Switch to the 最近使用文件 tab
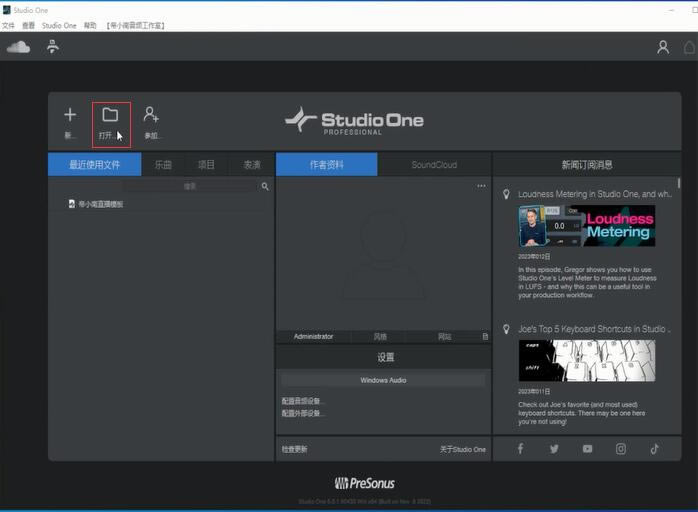This screenshot has width=698, height=512. point(94,165)
